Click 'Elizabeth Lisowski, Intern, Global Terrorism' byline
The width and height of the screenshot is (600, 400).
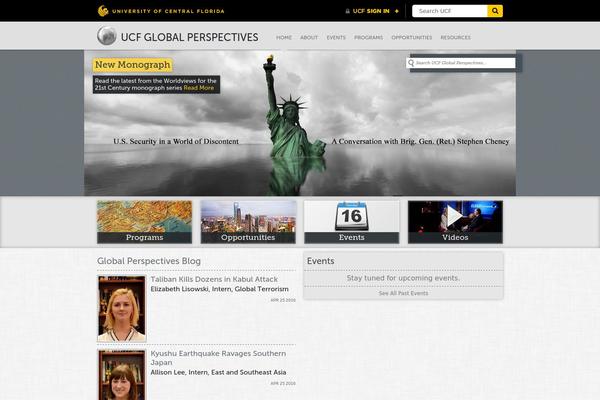click(x=220, y=289)
